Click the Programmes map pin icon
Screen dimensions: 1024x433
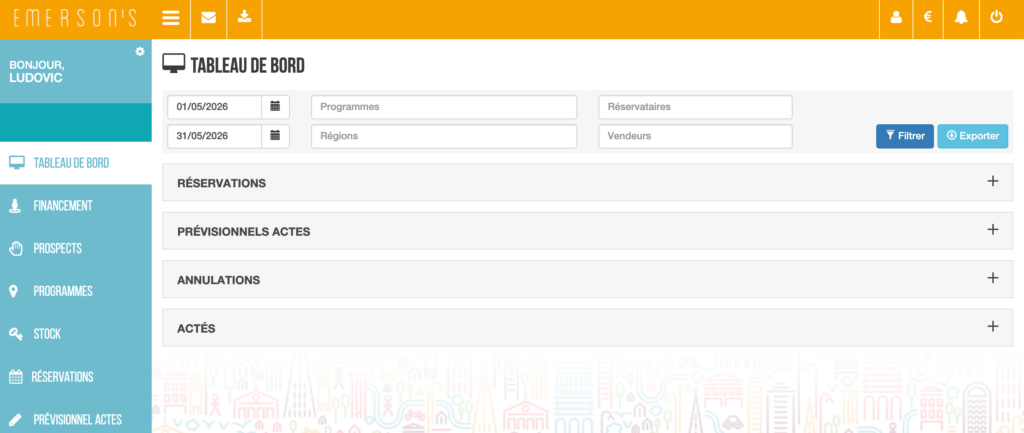point(14,291)
